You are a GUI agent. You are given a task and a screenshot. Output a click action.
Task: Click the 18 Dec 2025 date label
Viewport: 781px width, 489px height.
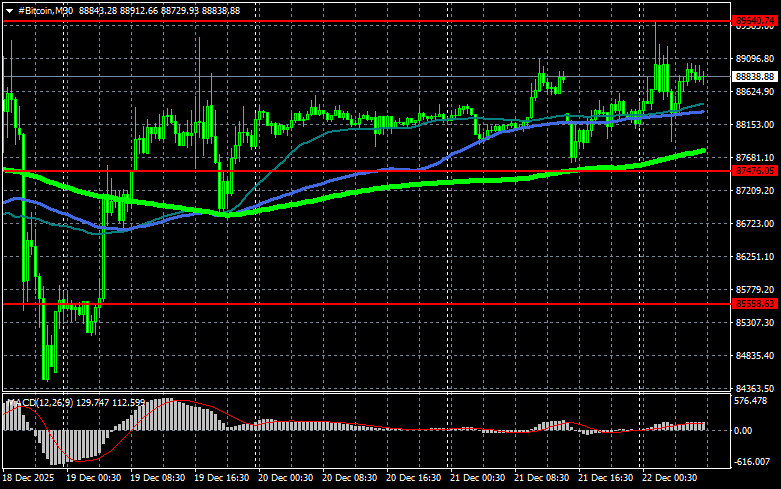29,478
